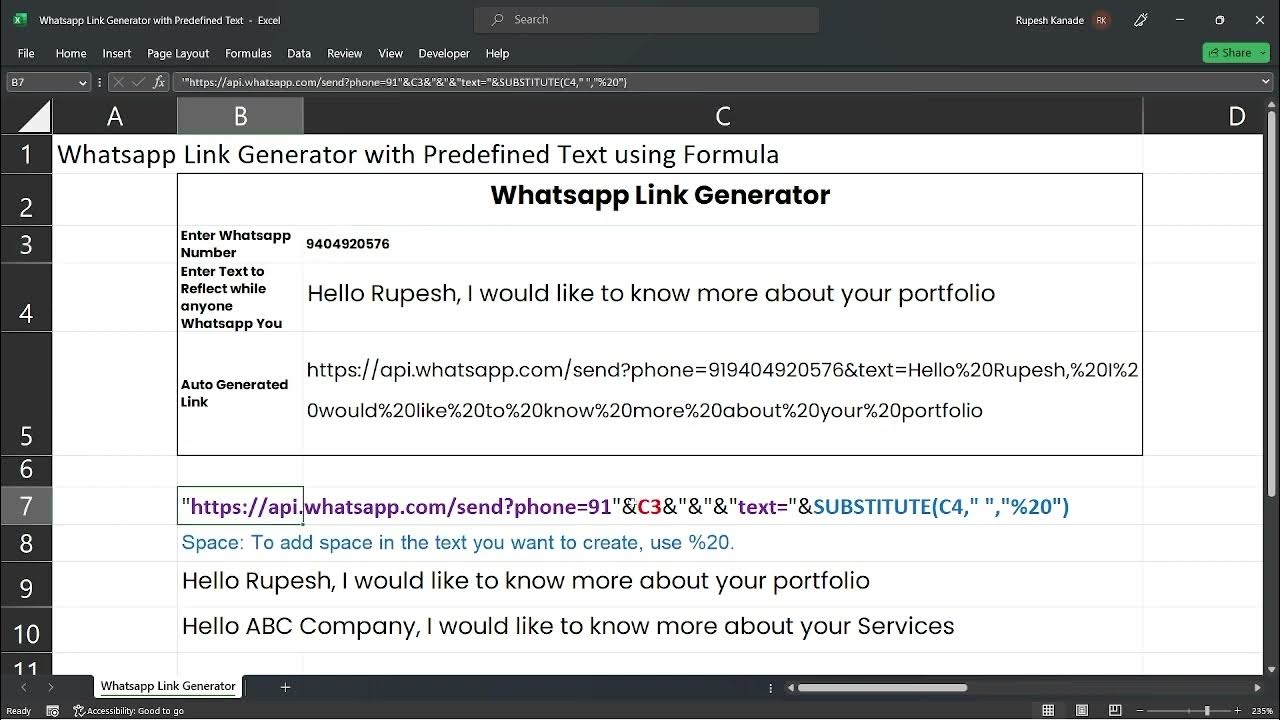Add a new sheet with plus icon
The height and width of the screenshot is (720, 1280).
[x=285, y=687]
